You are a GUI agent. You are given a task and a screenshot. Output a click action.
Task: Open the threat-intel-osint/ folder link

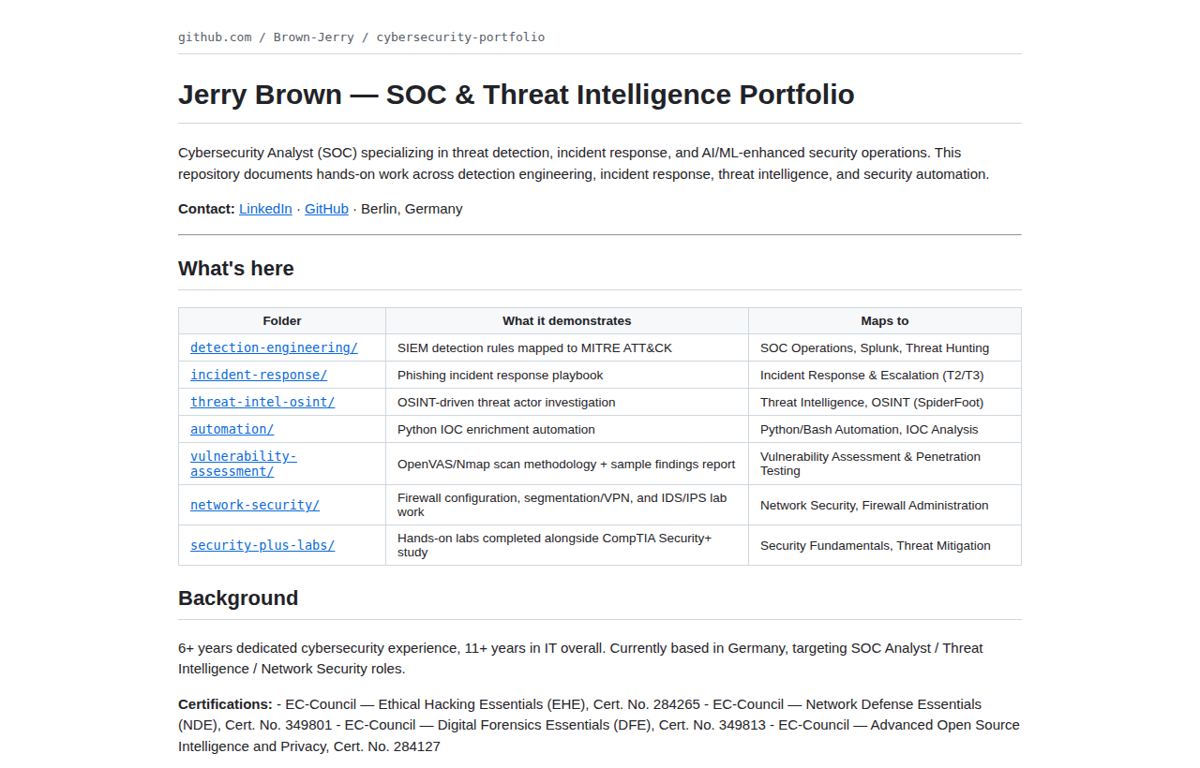pos(263,402)
